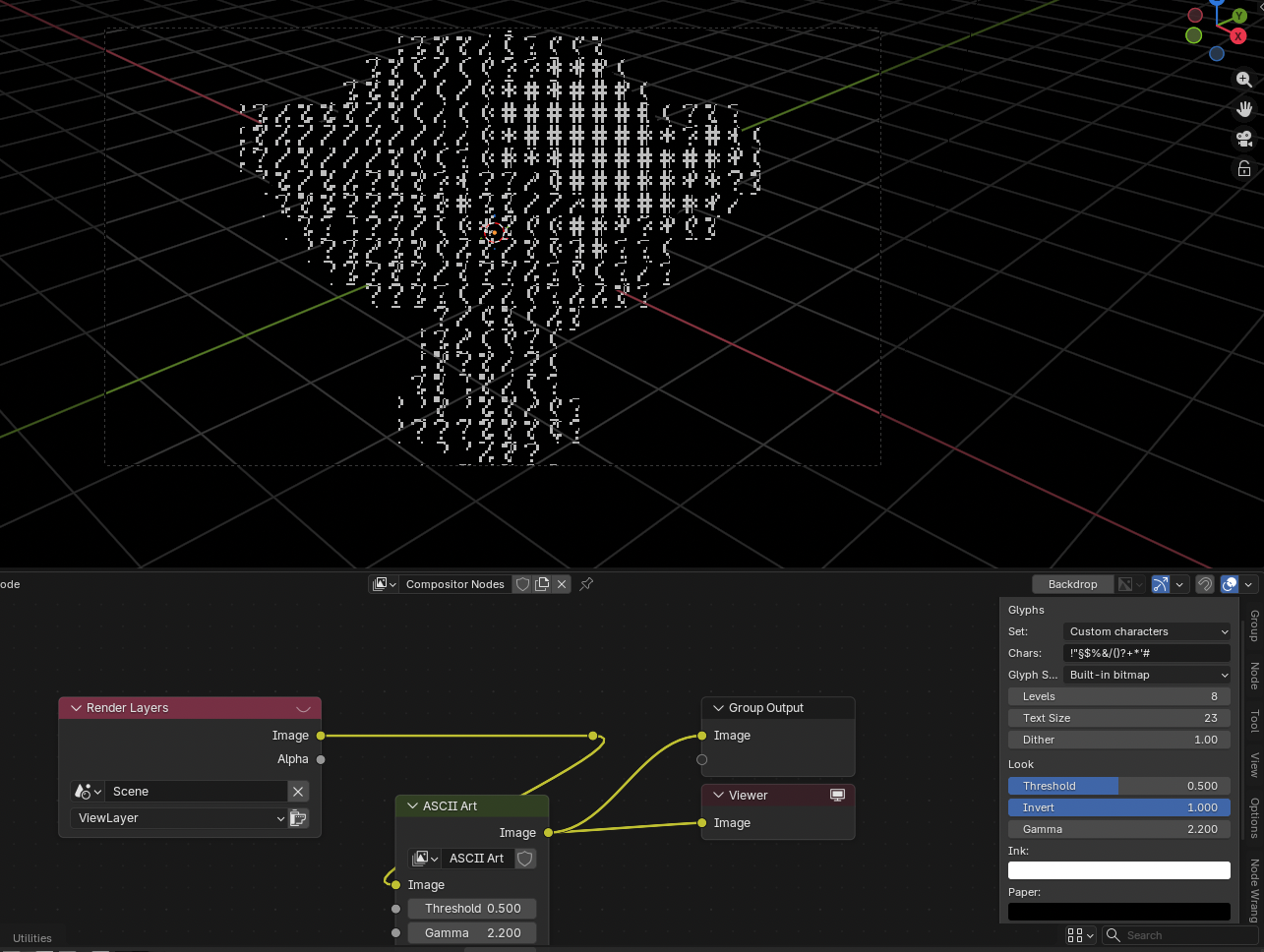
Task: Duplicate the Compositor Nodes node tree
Action: coord(542,584)
